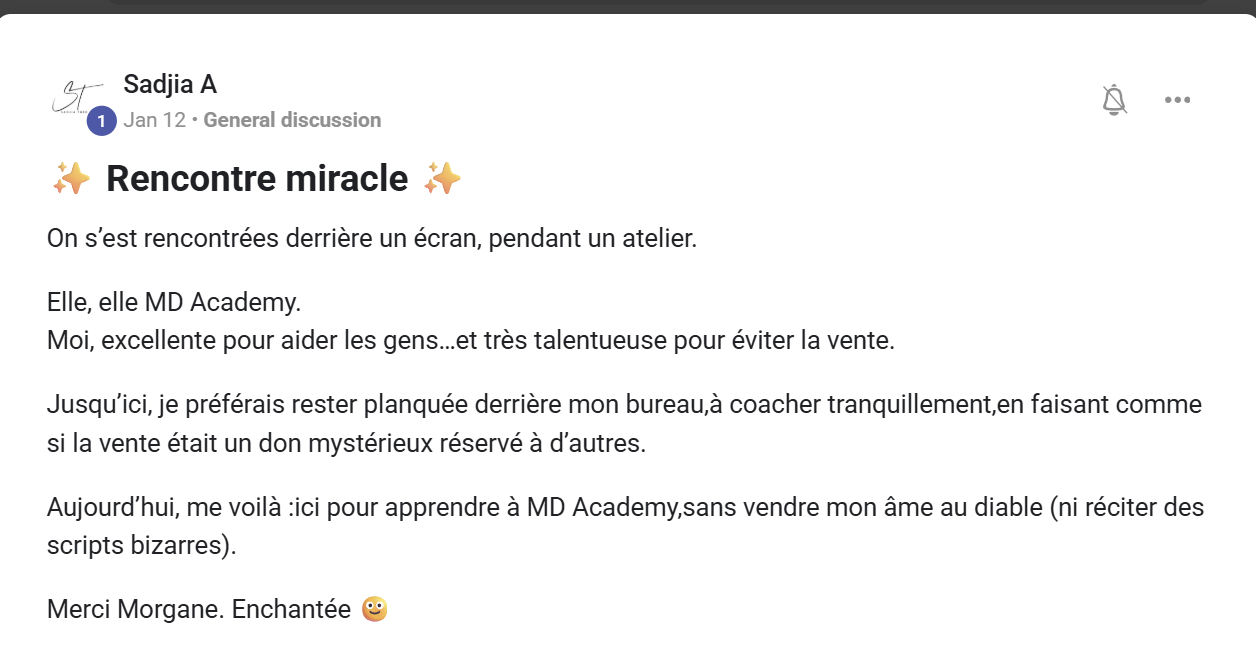
Task: Click the level 1 badge on avatar
Action: click(101, 121)
